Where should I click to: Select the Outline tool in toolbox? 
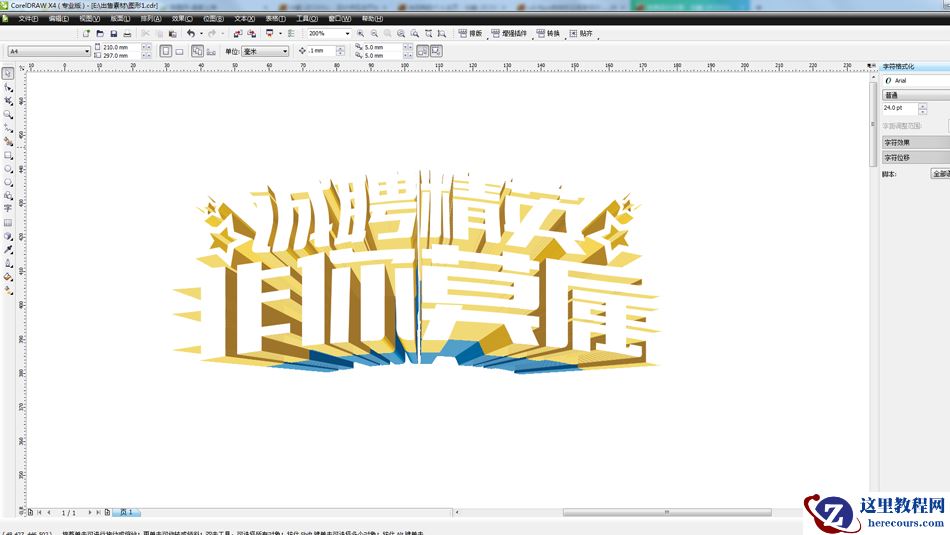(x=8, y=263)
